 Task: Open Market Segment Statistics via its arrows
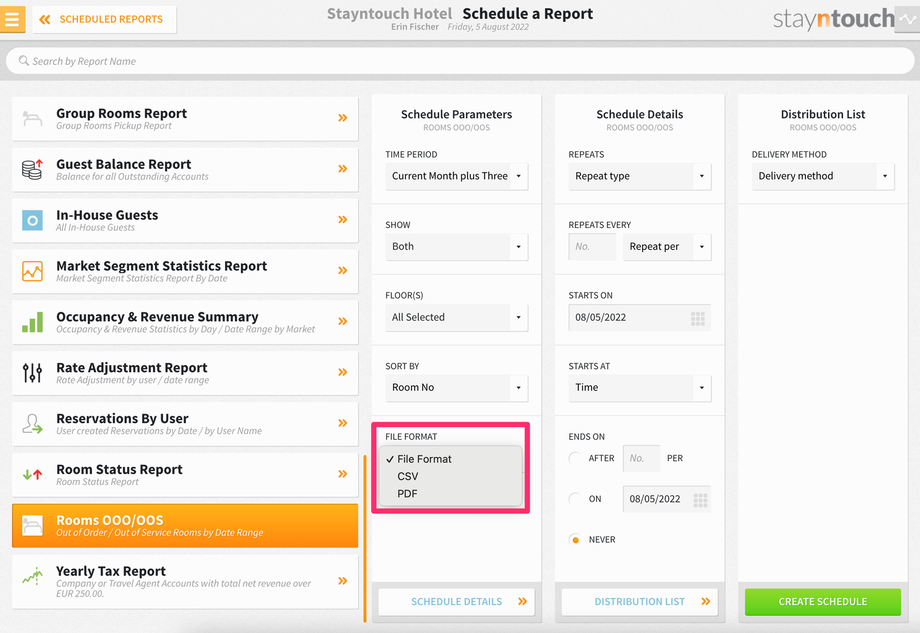(343, 270)
